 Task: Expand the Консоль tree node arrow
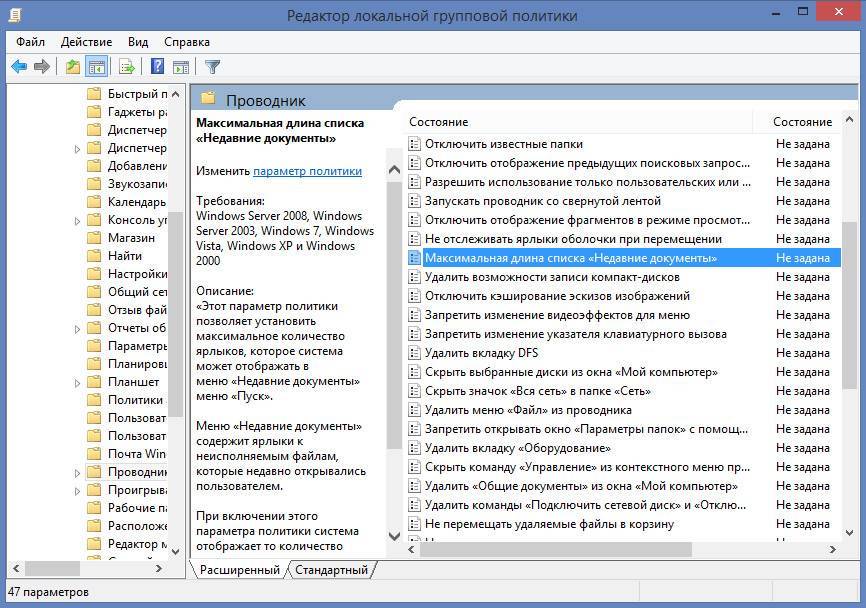[78, 220]
